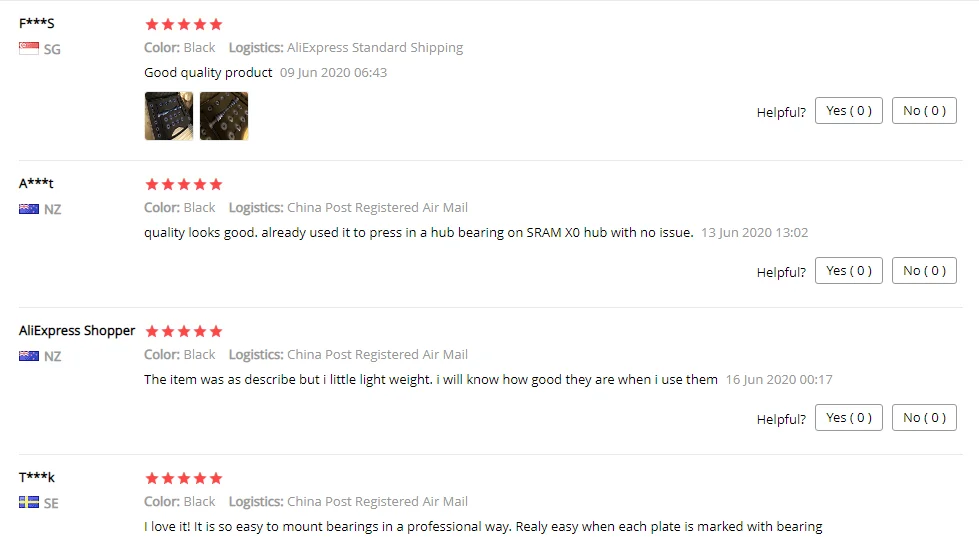Click the New Zealand flag under A***t
The height and width of the screenshot is (537, 979).
point(29,209)
